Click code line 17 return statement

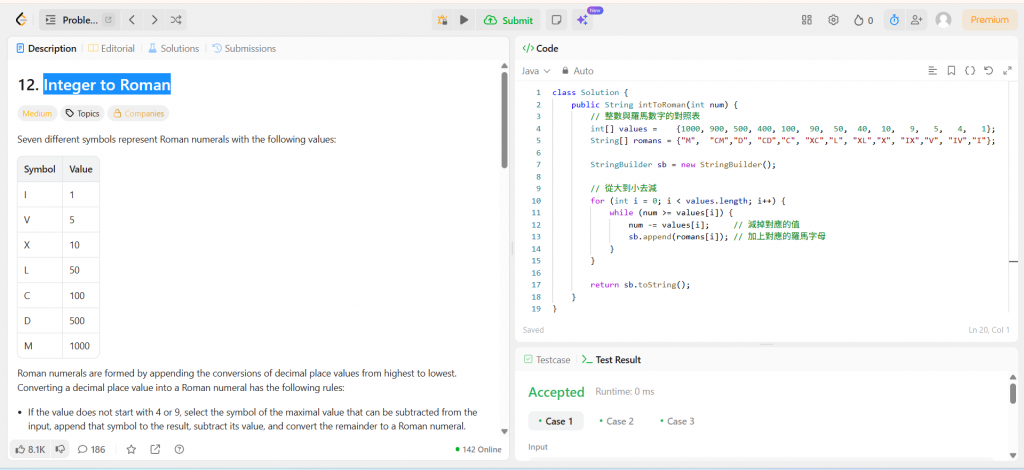[640, 285]
